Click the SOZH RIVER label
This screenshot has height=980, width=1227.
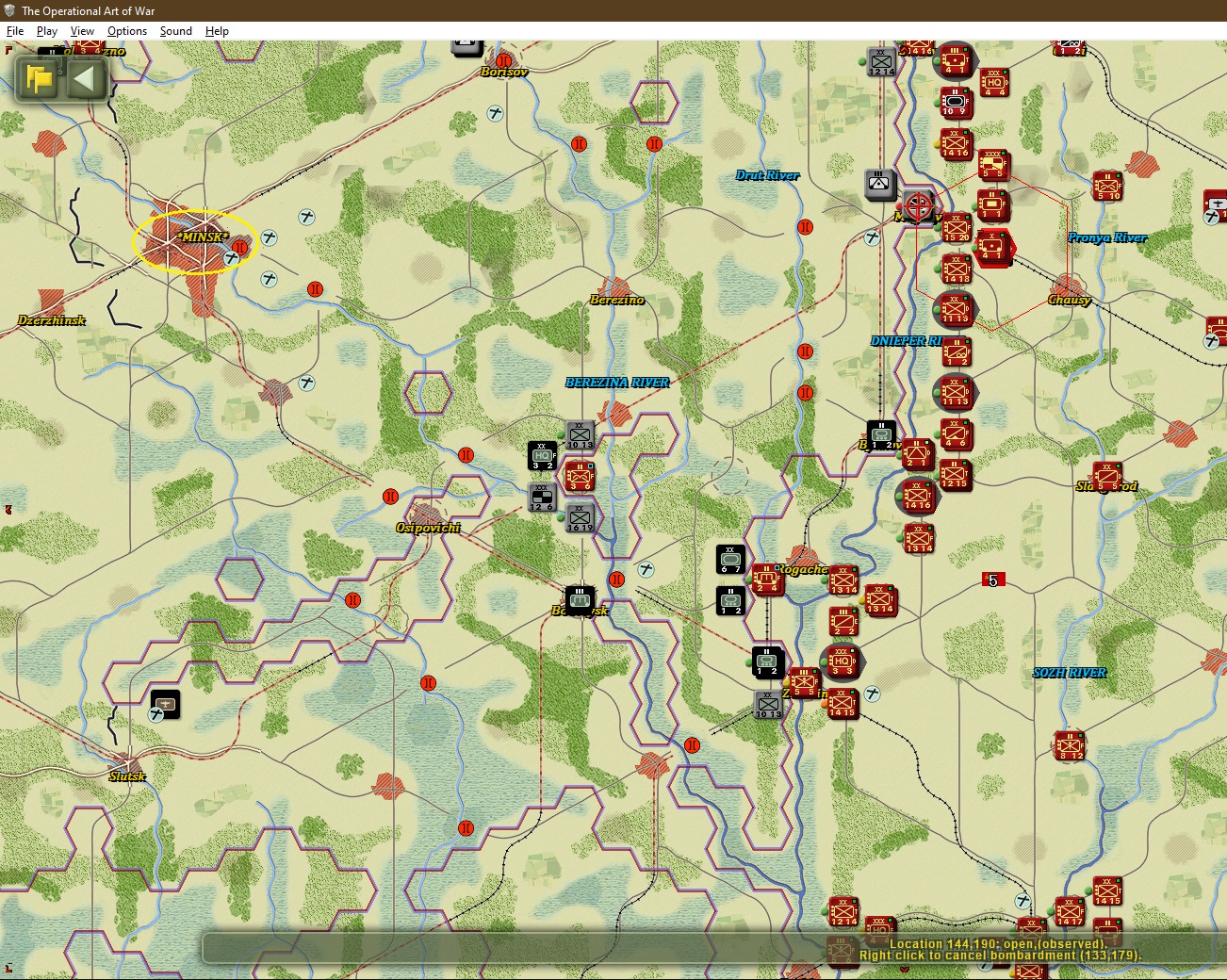click(x=1070, y=672)
